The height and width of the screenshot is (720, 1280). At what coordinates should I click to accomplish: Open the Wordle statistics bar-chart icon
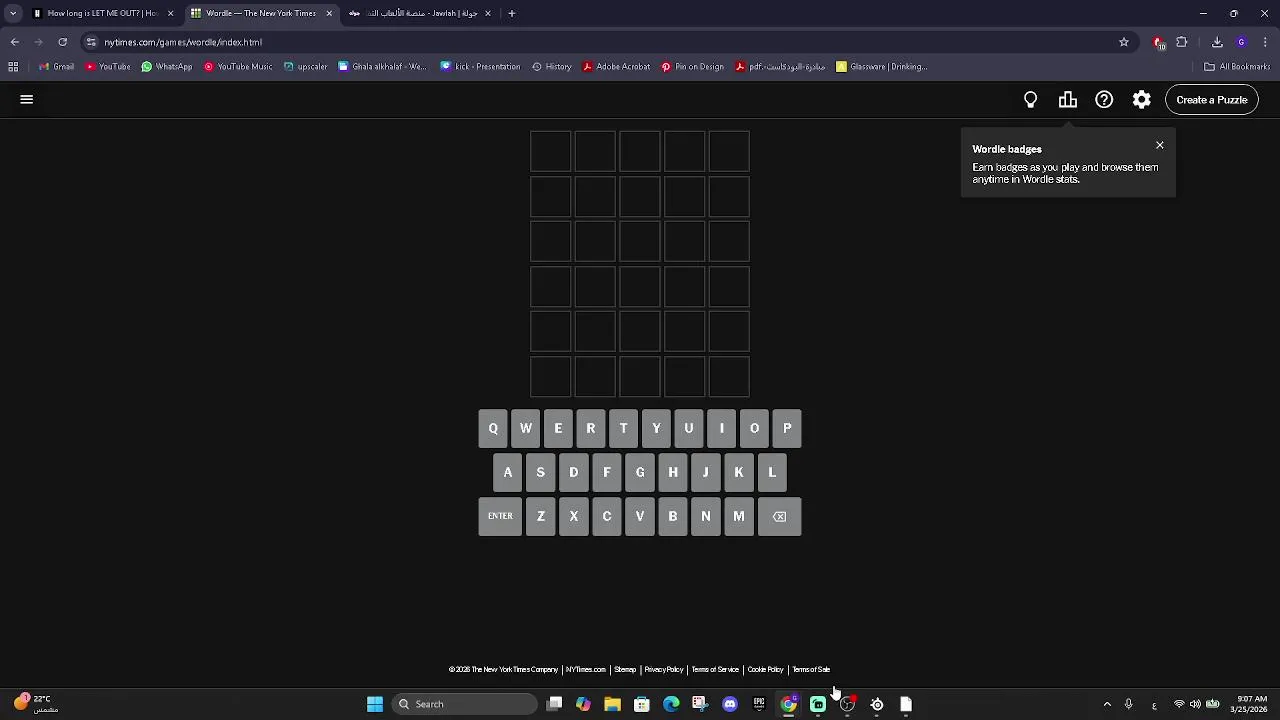[x=1068, y=100]
